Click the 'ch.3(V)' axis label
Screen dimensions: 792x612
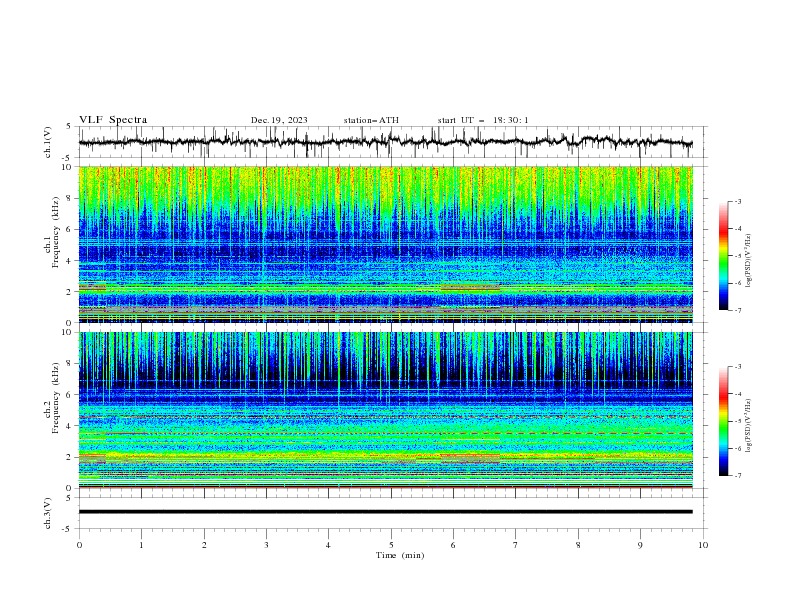pyautogui.click(x=48, y=513)
